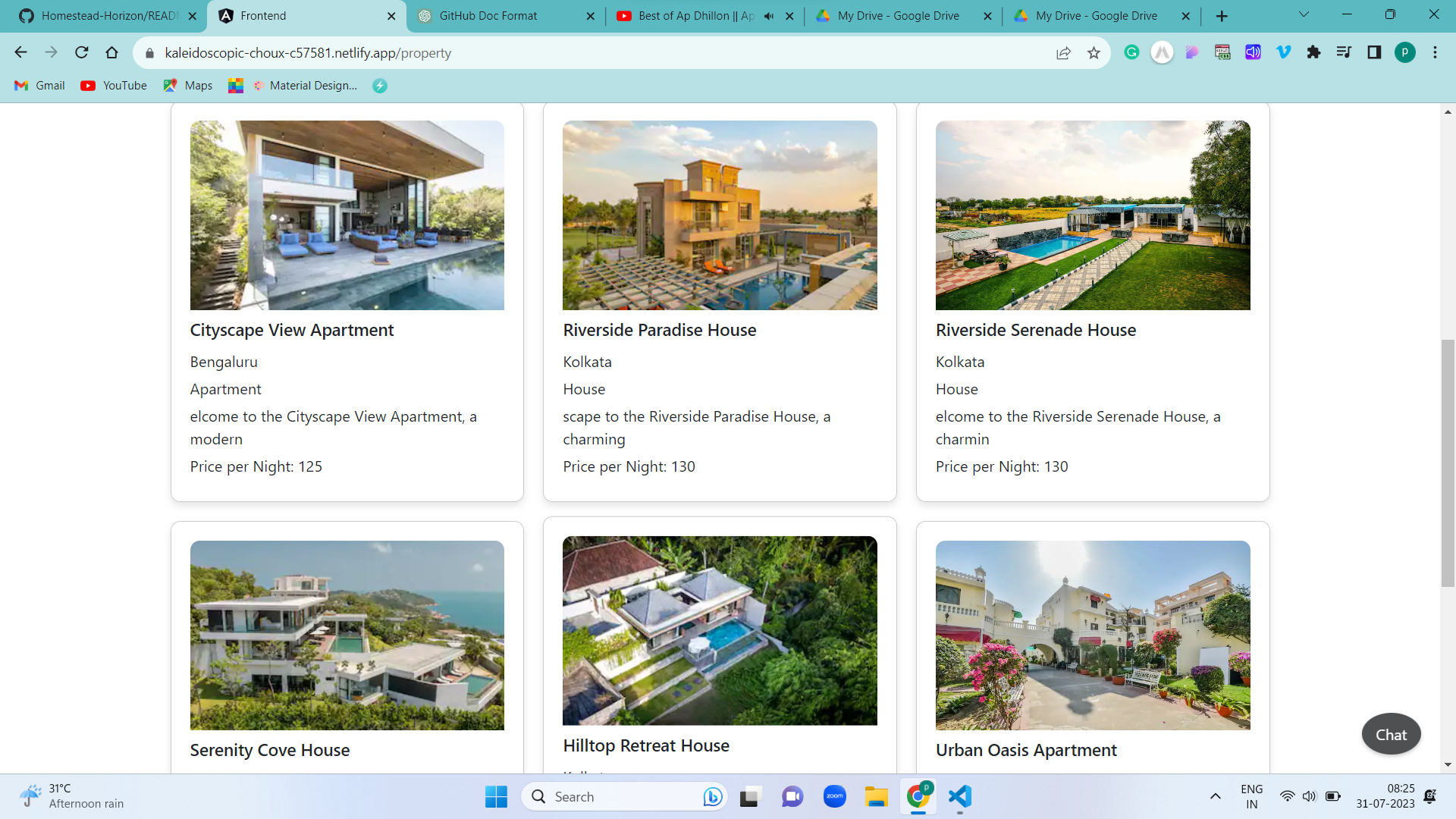Toggle system volume from the tray
Screen dimensions: 1456x819
pyautogui.click(x=1310, y=796)
